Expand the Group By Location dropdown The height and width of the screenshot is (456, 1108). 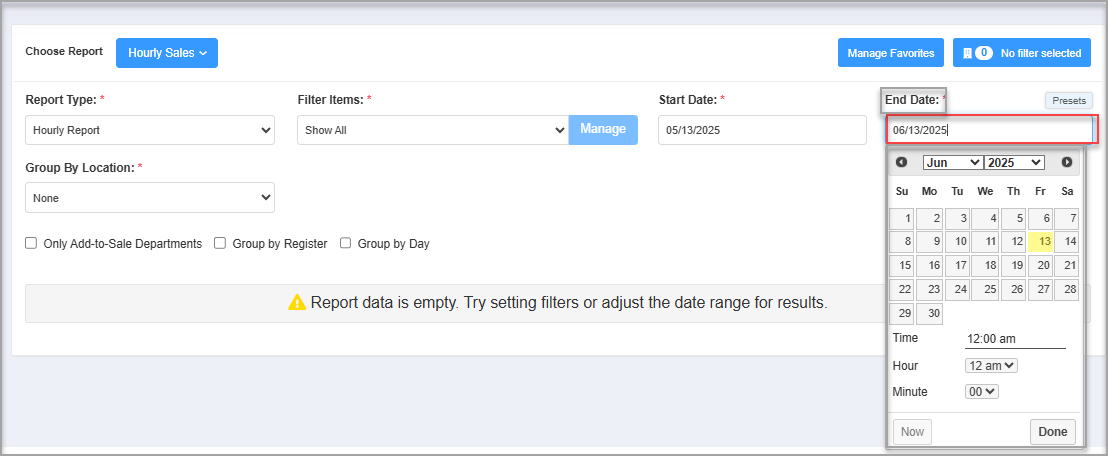(150, 198)
